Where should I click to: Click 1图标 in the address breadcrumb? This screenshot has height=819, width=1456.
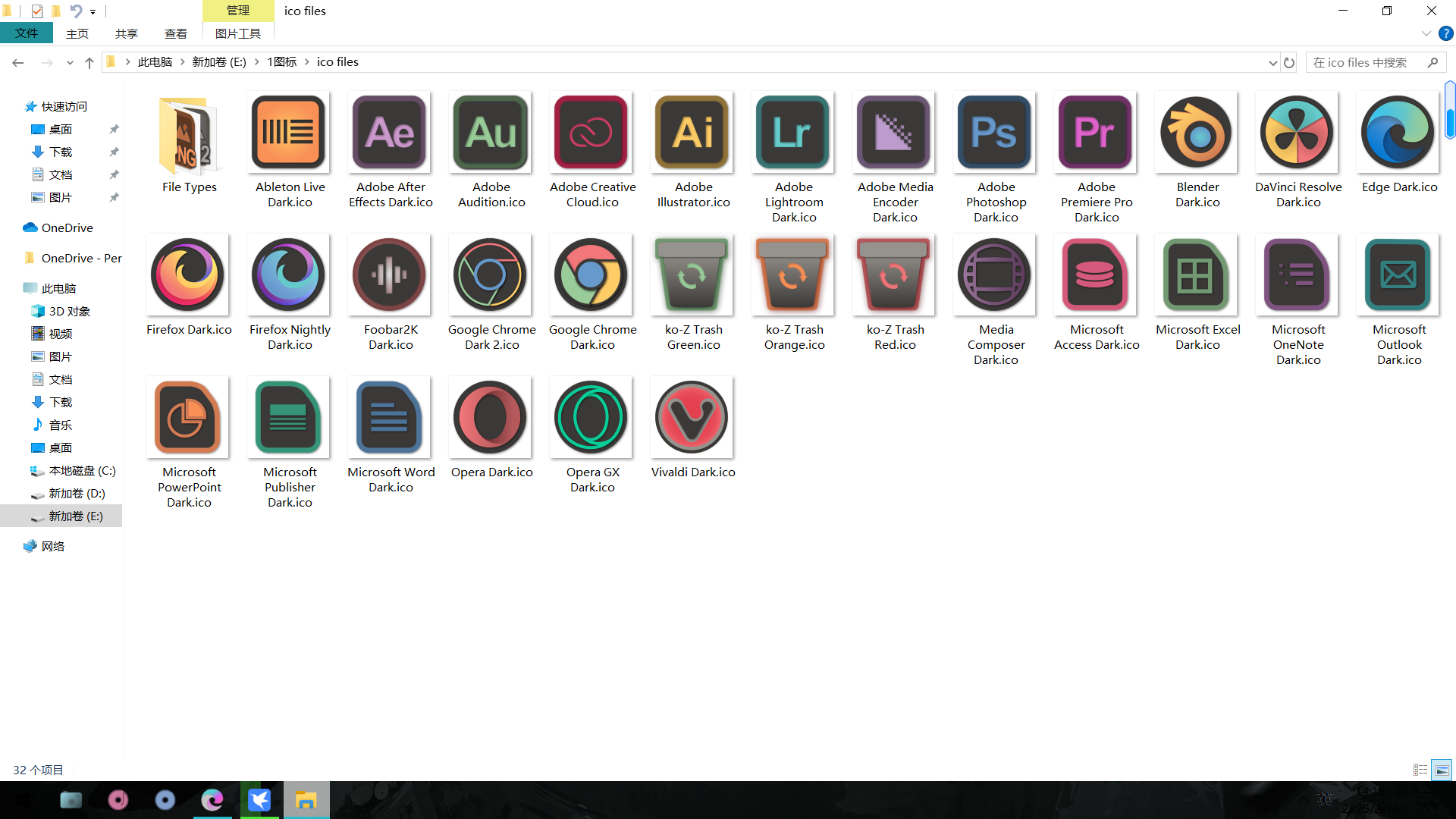(x=282, y=62)
